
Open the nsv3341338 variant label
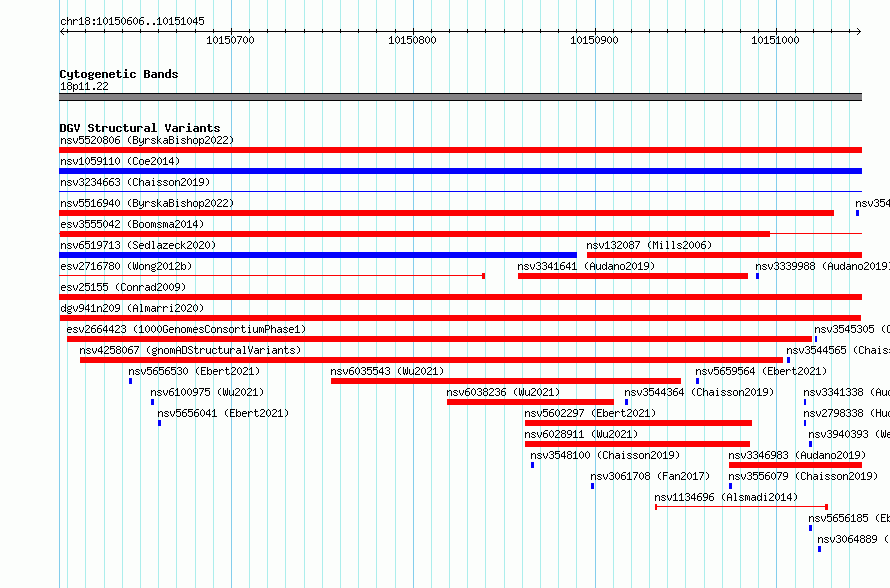846,392
